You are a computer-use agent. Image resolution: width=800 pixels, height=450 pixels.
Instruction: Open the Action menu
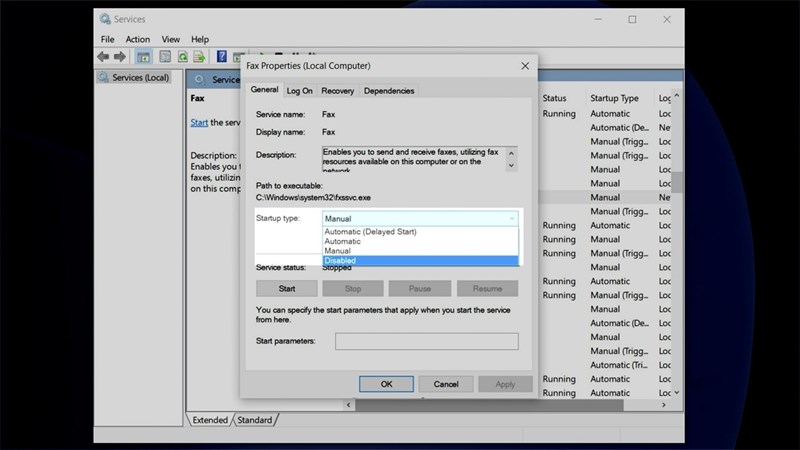click(x=138, y=39)
